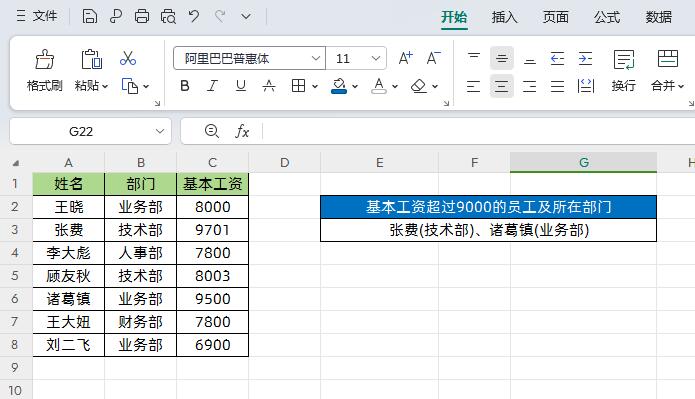Screen dimensions: 695x399
Task: Click the Clear eraser icon
Action: [419, 86]
